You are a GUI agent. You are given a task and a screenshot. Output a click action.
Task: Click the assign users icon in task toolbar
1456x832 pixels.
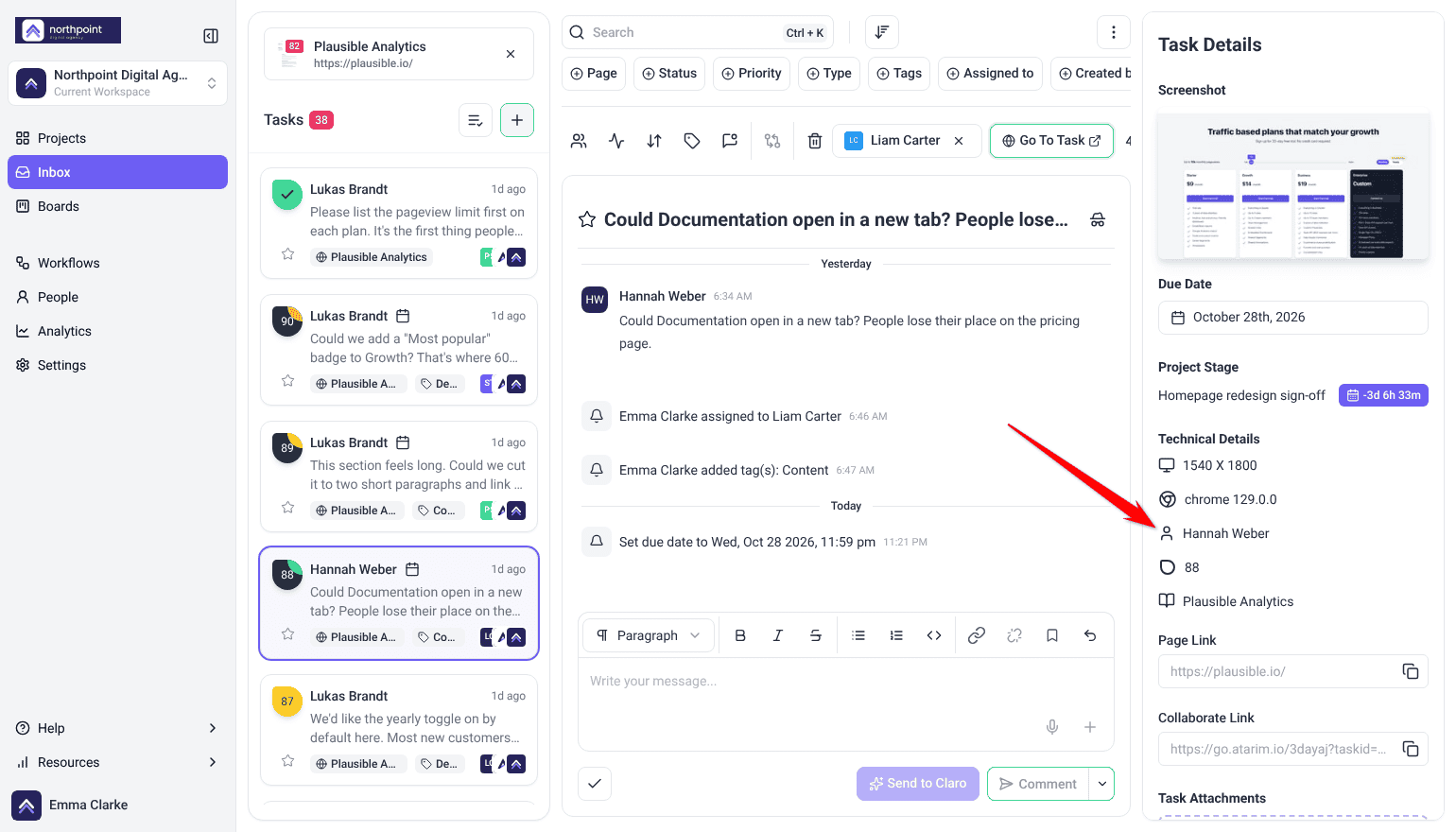click(579, 141)
